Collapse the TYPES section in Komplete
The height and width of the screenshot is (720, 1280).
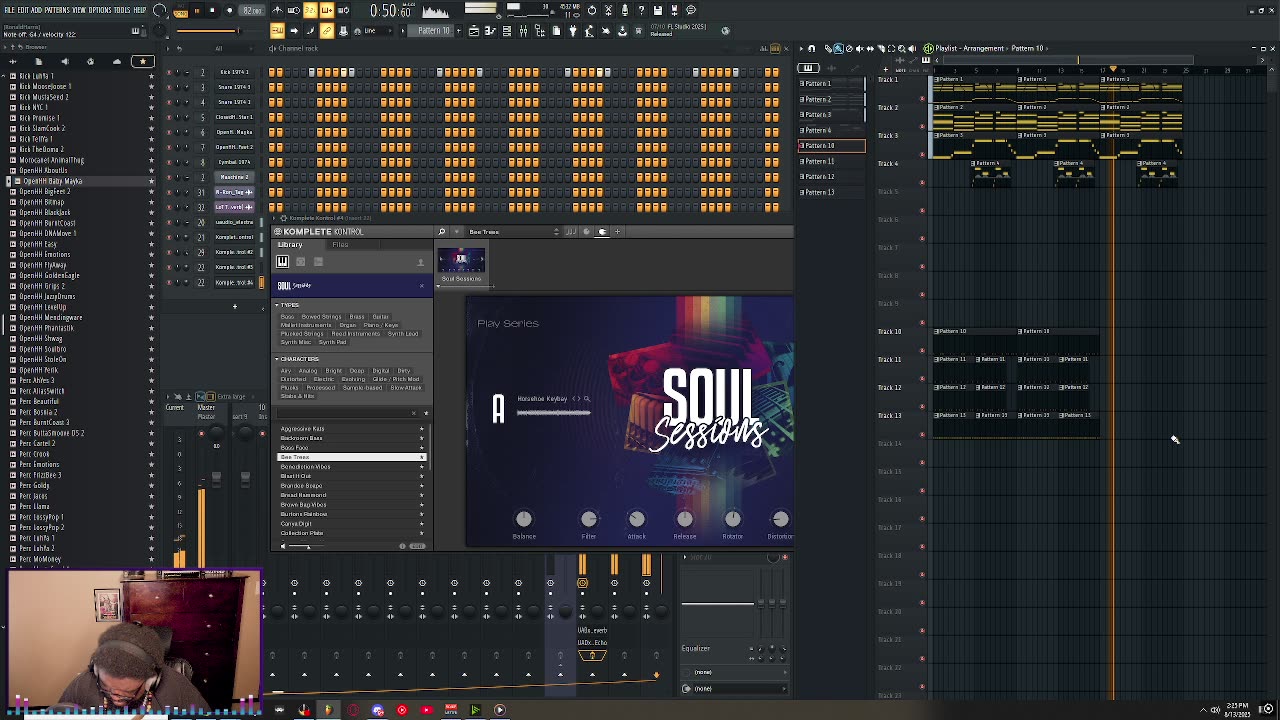(x=277, y=305)
